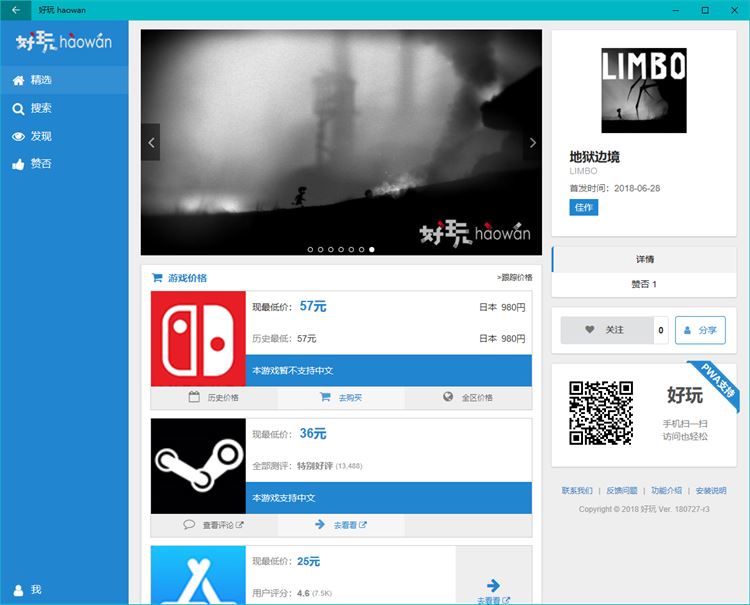Select the sixth carousel dot indicator
Viewport: 750px width, 605px height.
coord(362,249)
